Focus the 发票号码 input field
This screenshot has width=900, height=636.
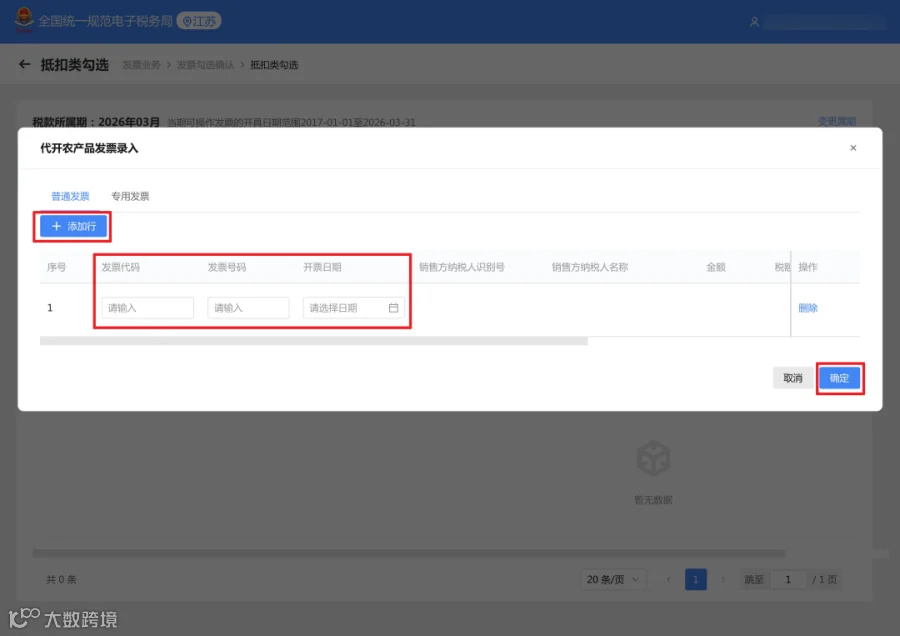(x=248, y=308)
